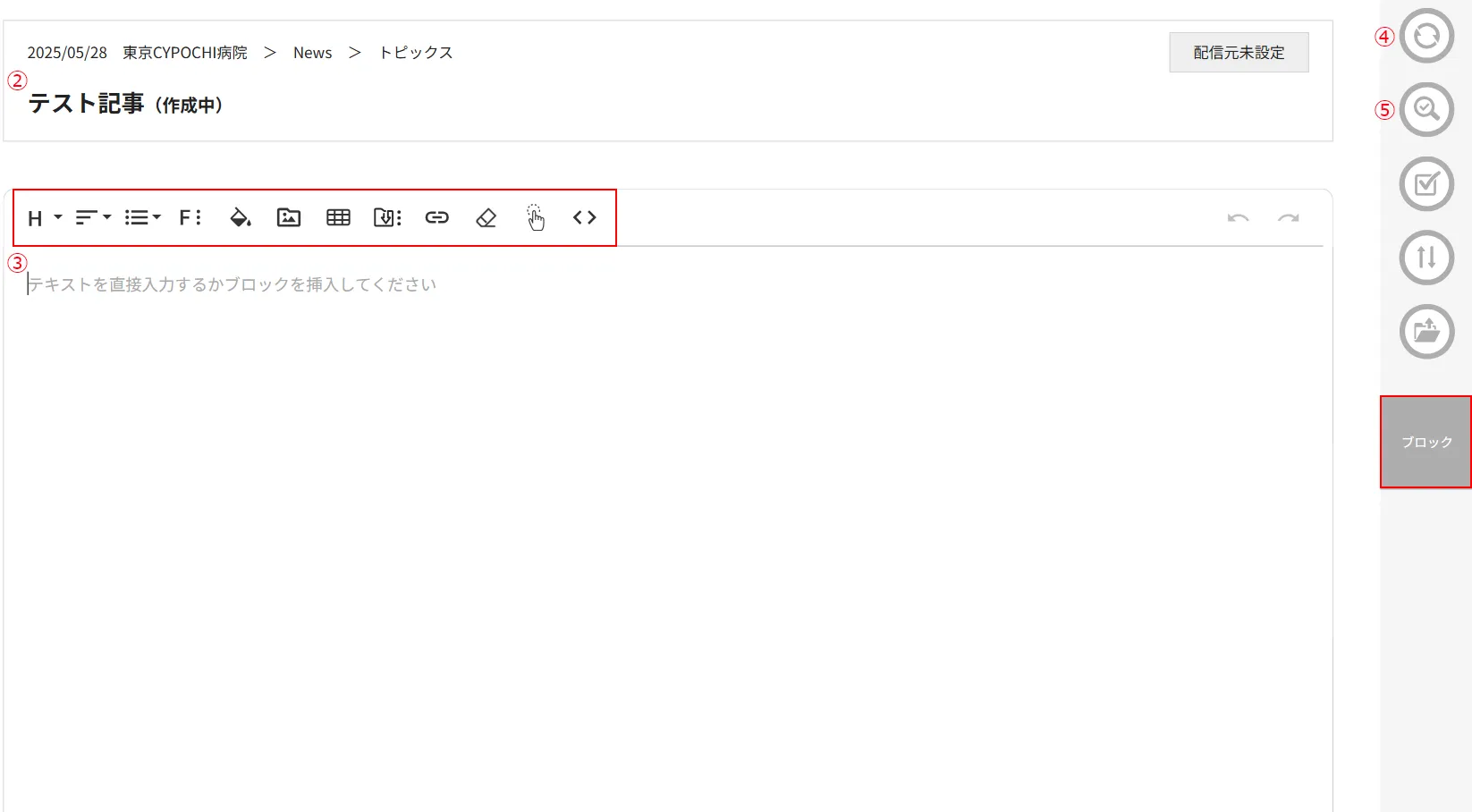Image resolution: width=1472 pixels, height=812 pixels.
Task: Select the paint bucket fill color tool
Action: click(x=240, y=217)
